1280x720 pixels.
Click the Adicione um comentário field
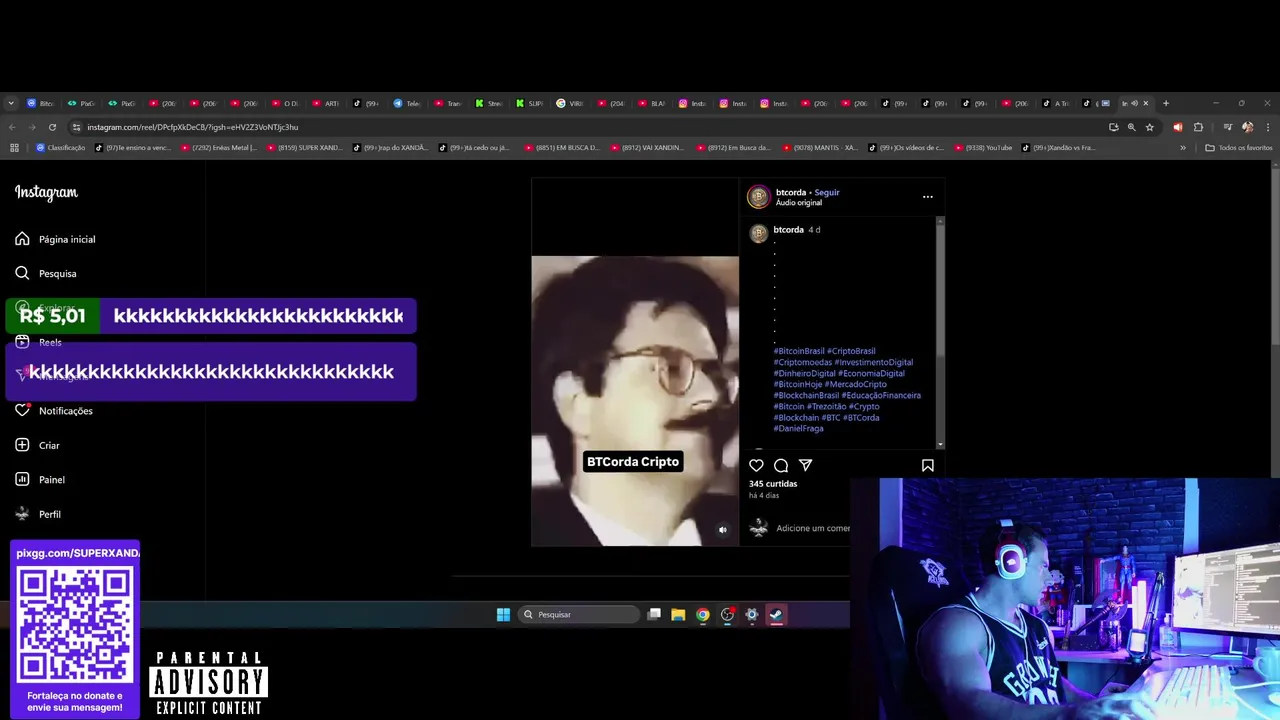coord(812,528)
